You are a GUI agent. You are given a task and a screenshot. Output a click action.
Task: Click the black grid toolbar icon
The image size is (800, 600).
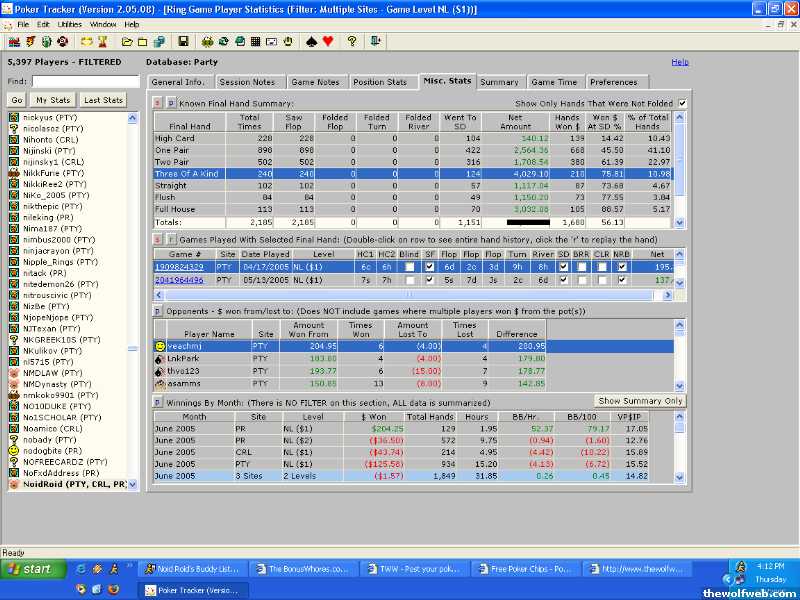click(256, 42)
